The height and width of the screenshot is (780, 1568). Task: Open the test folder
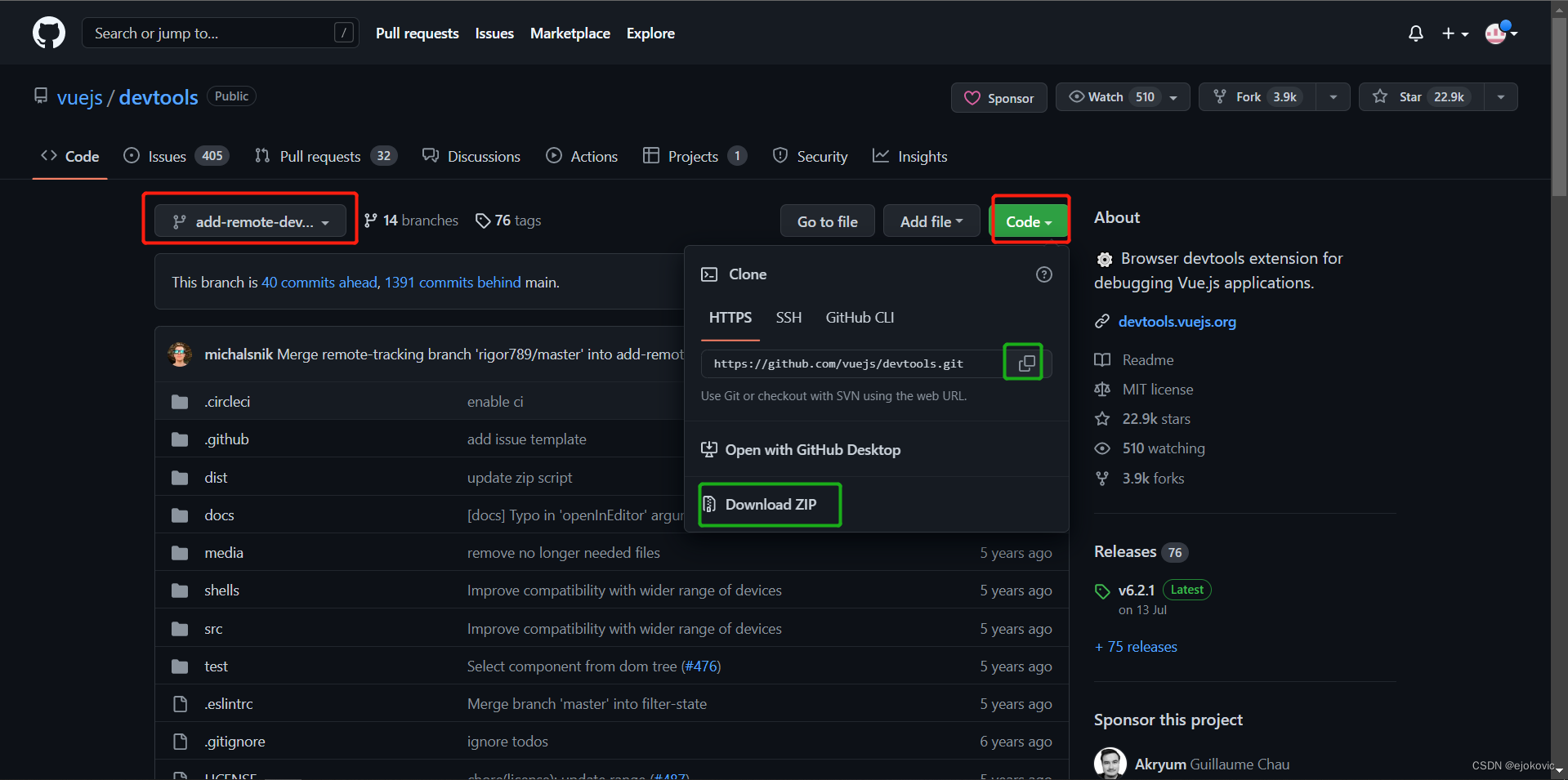pos(216,666)
